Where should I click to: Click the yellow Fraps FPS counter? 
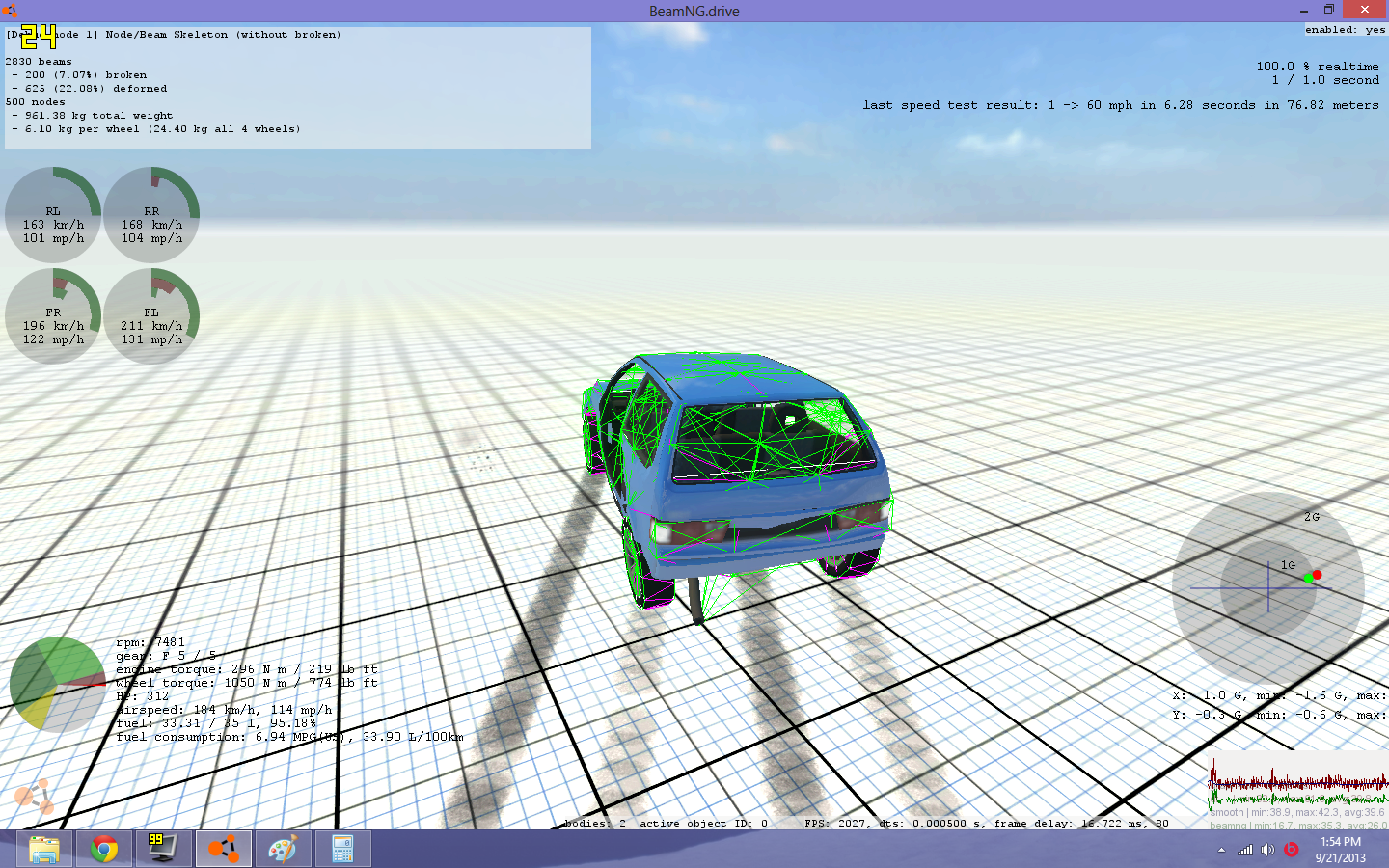pyautogui.click(x=39, y=37)
